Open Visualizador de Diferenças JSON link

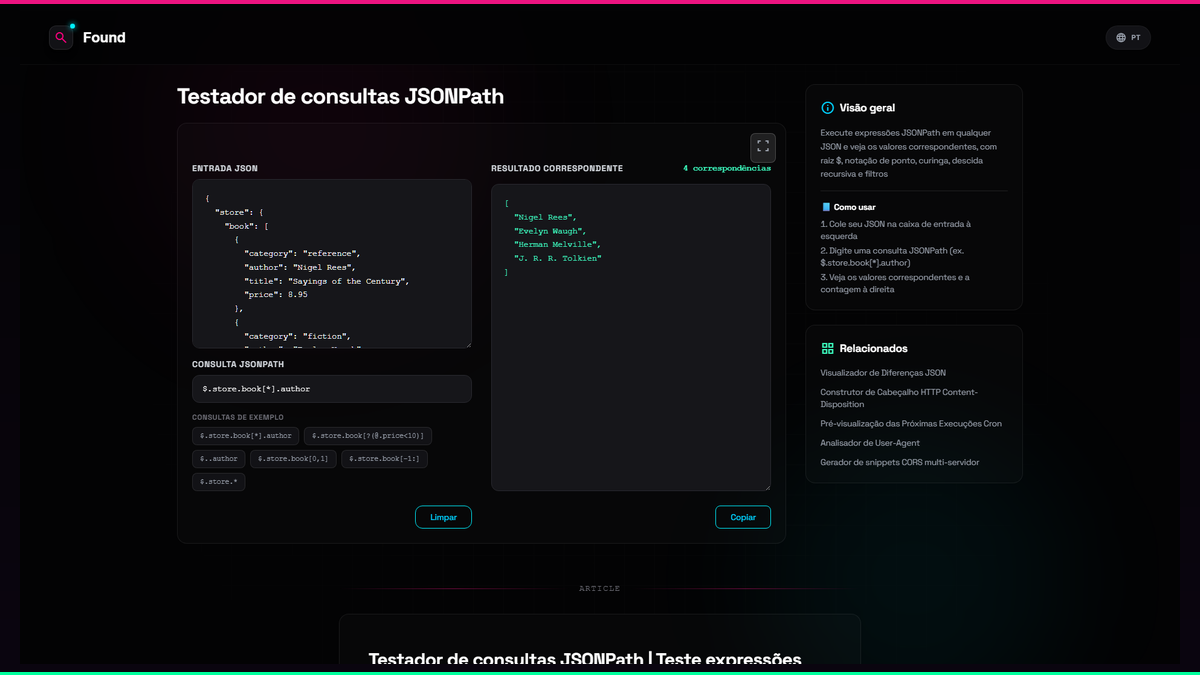click(883, 373)
